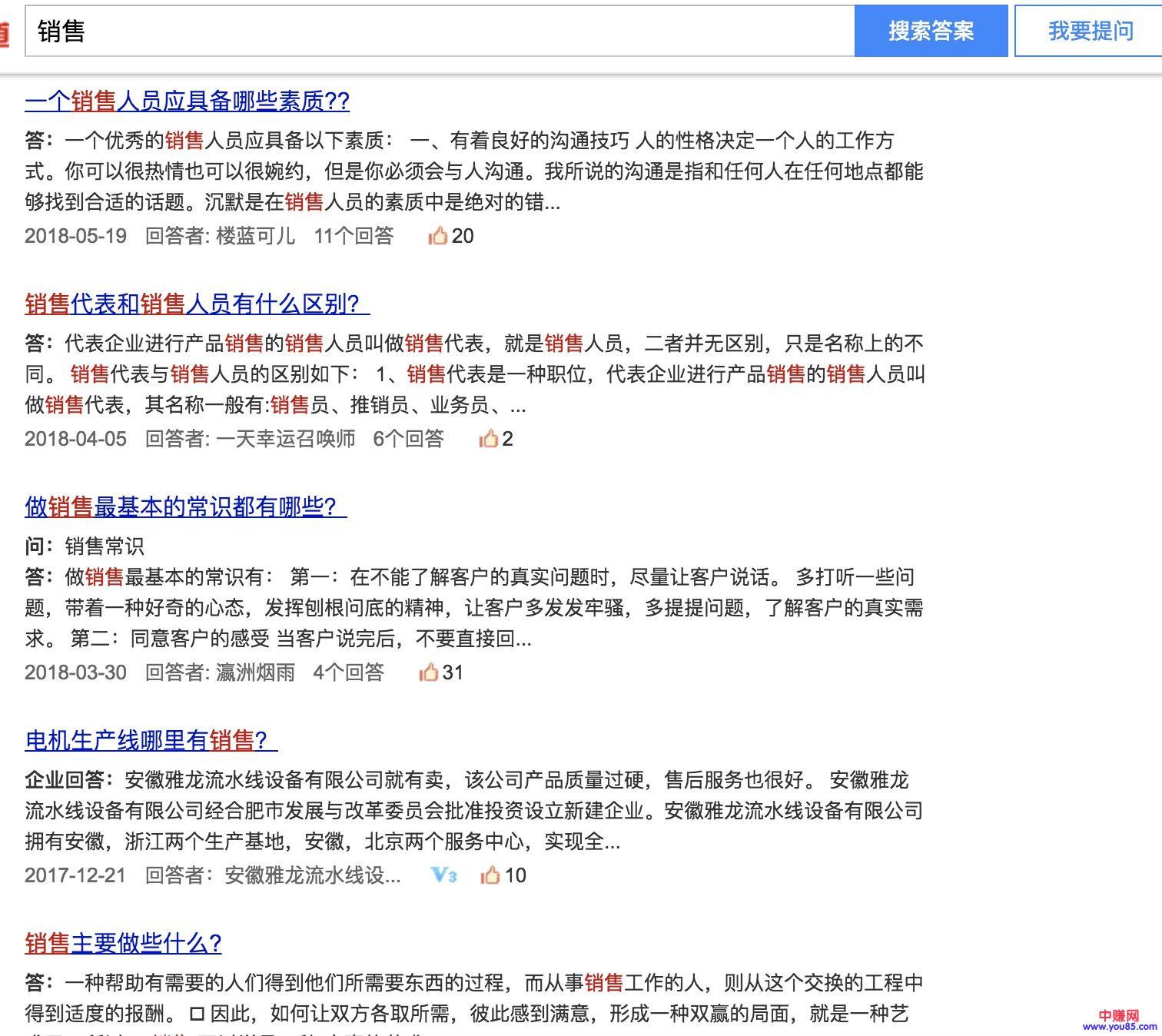Click the 11个回答 answer count
The image size is (1162, 1036).
[354, 236]
